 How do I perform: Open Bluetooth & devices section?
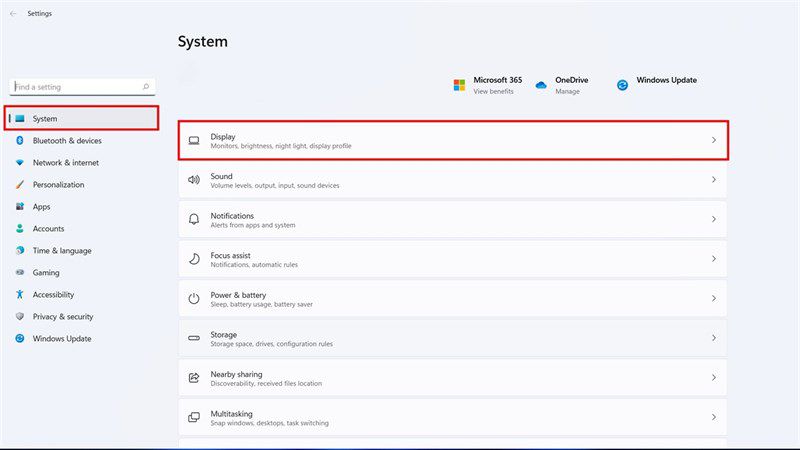[x=67, y=140]
